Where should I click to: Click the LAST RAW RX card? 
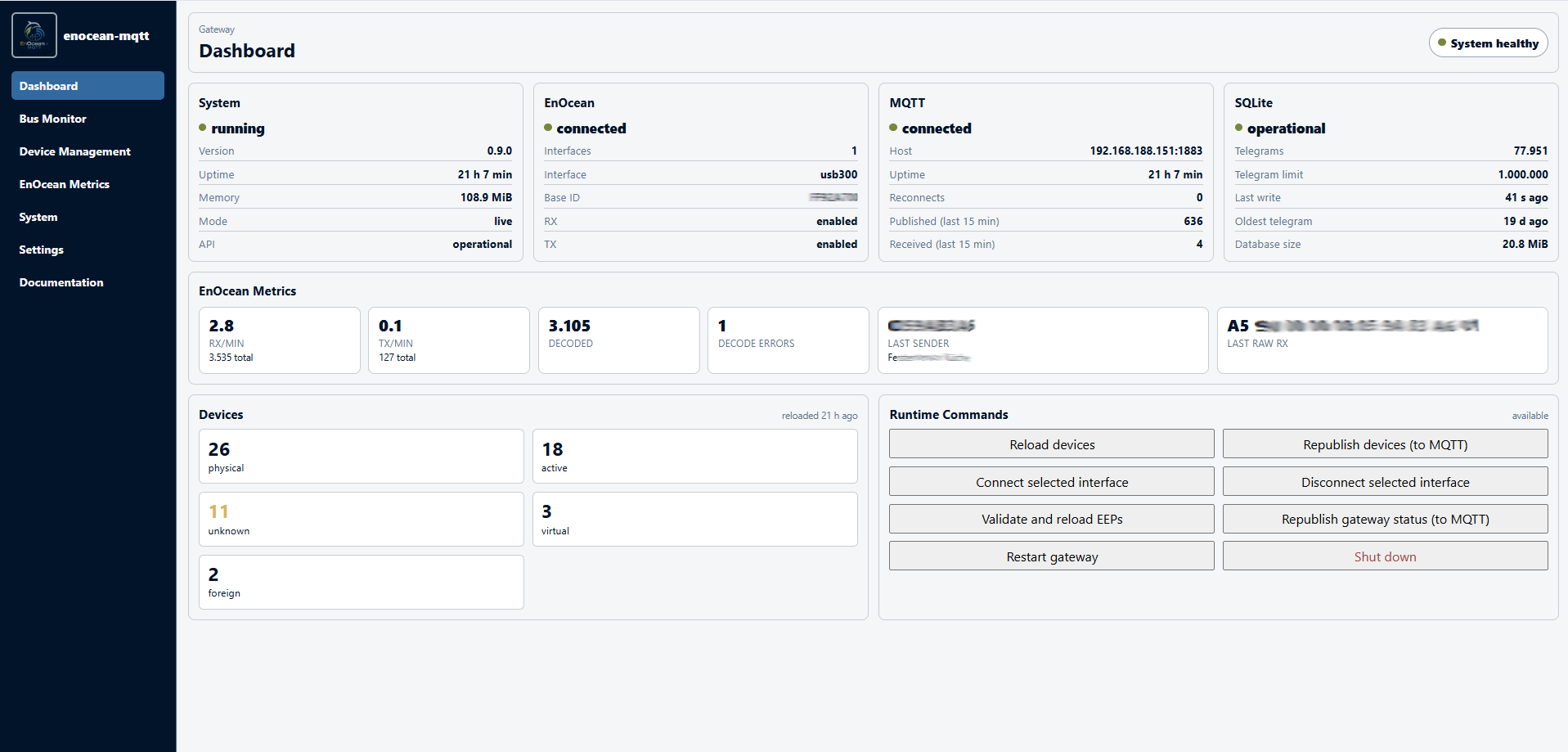[1382, 340]
